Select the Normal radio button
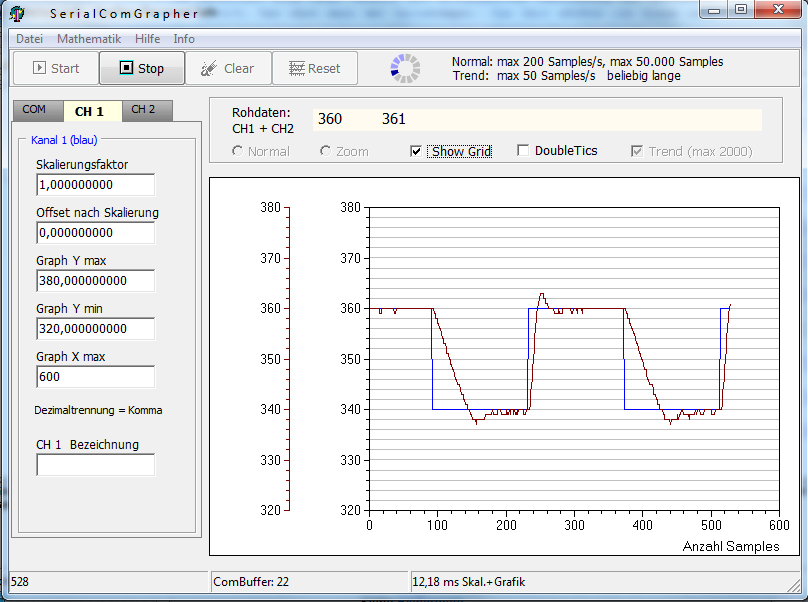Viewport: 808px width, 602px height. 238,151
